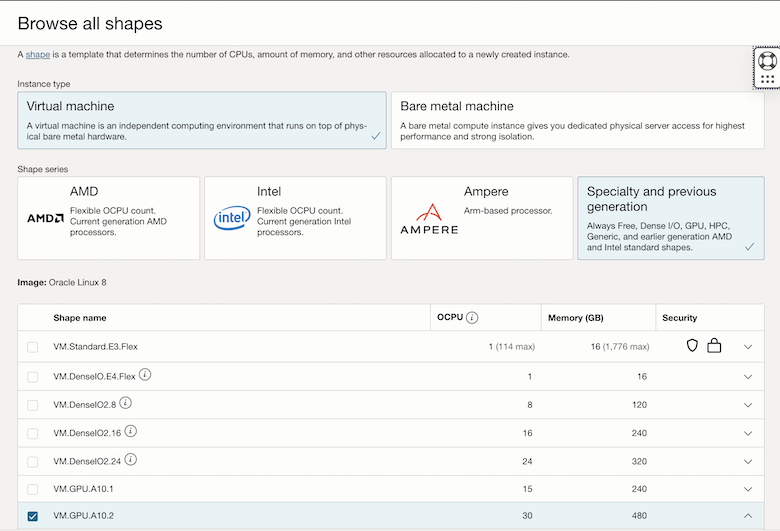780x531 pixels.
Task: Select the VM.DenseIO2.8 checkbox
Action: tap(33, 405)
